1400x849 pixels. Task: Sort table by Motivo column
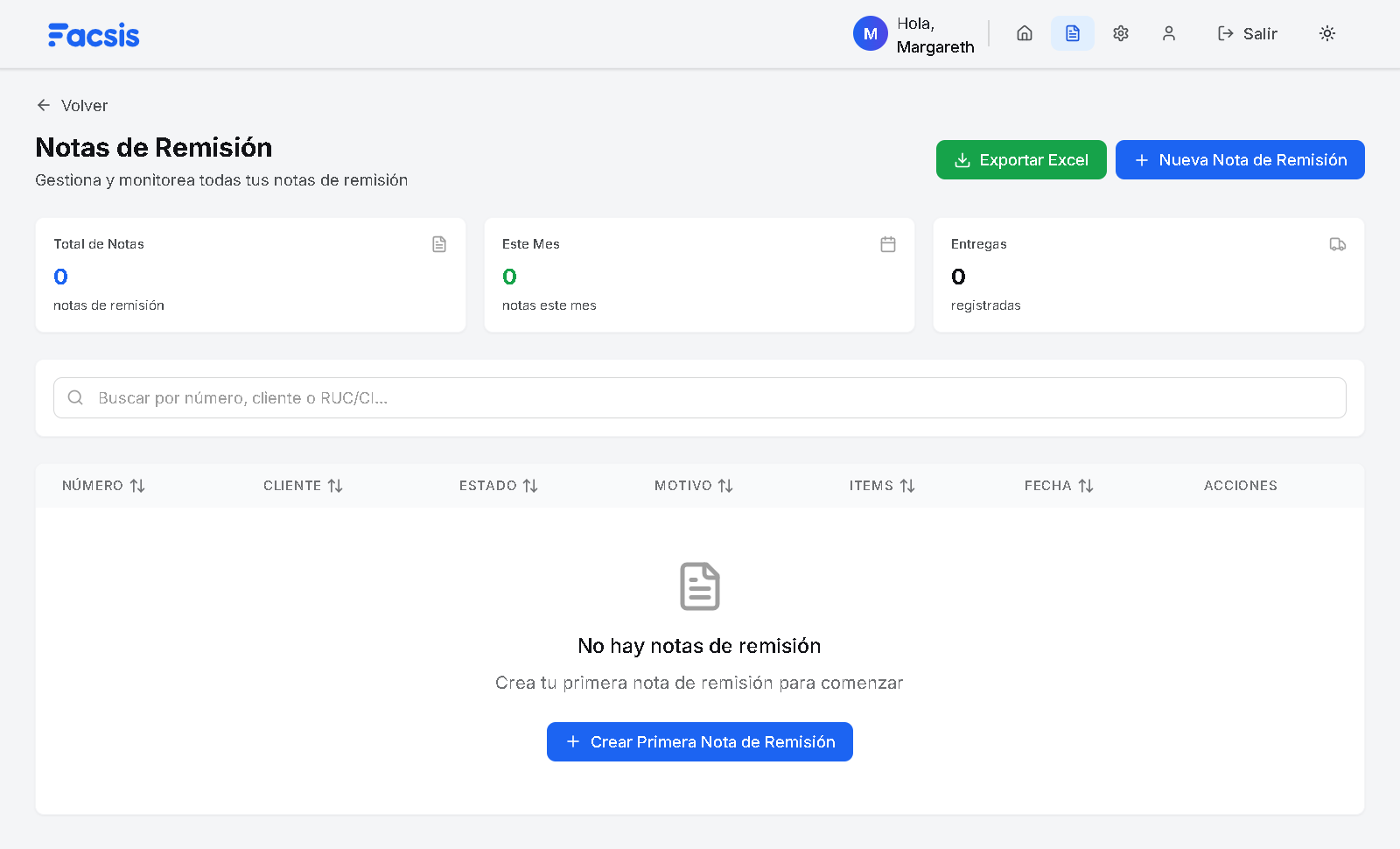[693, 486]
